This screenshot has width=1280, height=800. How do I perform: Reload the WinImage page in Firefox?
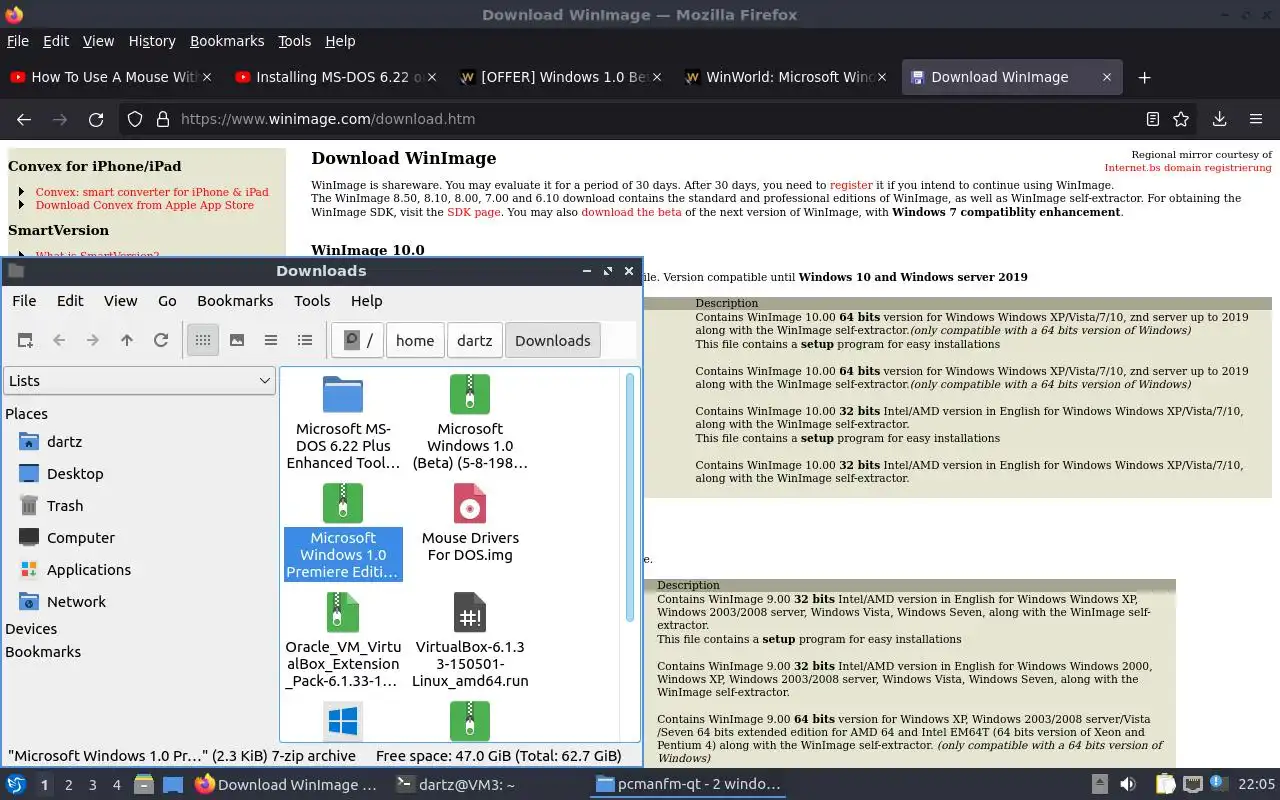[x=96, y=119]
